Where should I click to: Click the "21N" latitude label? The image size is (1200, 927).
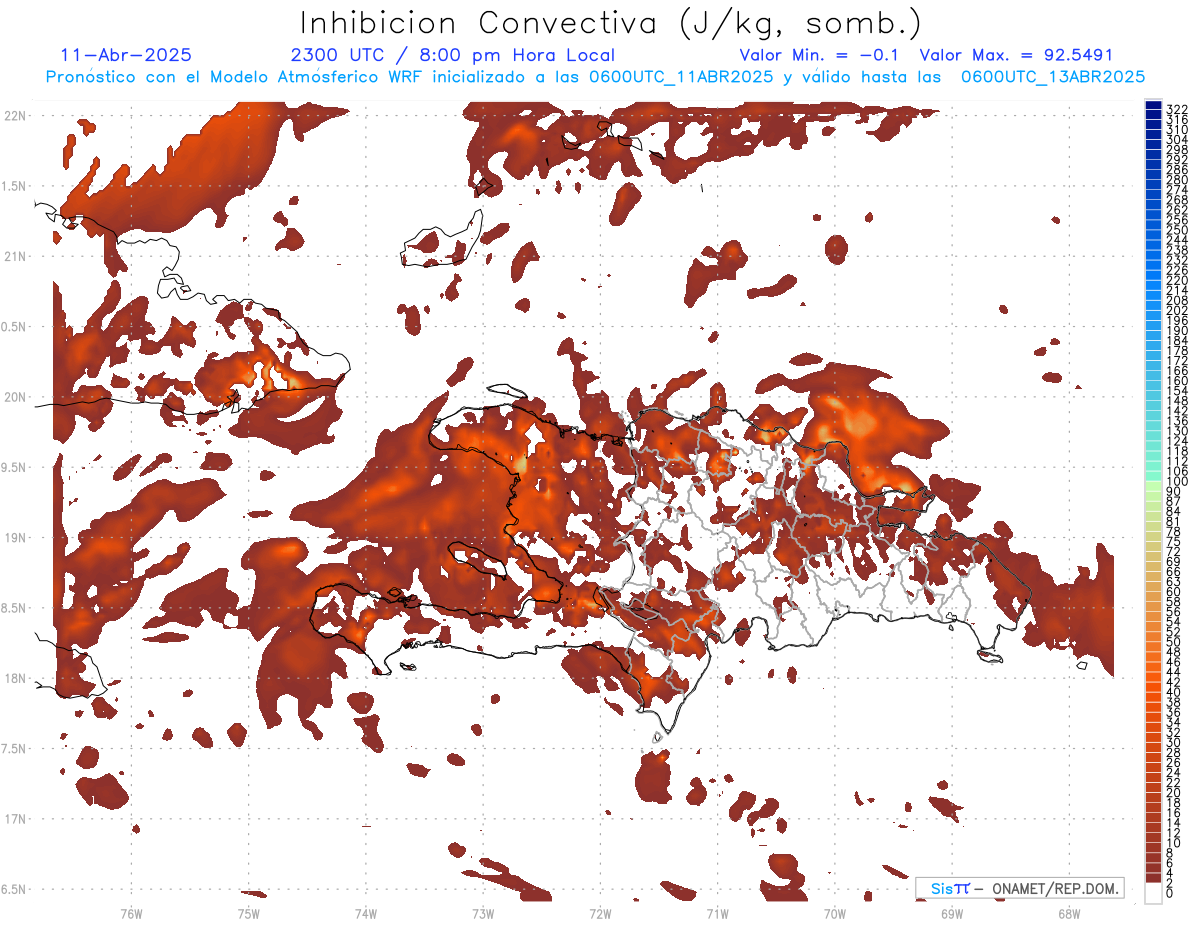point(14,256)
